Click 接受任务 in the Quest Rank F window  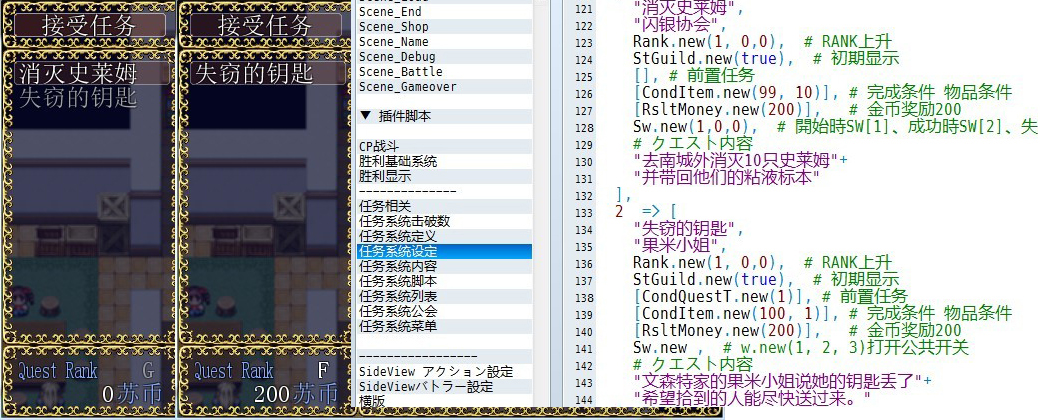coord(264,26)
